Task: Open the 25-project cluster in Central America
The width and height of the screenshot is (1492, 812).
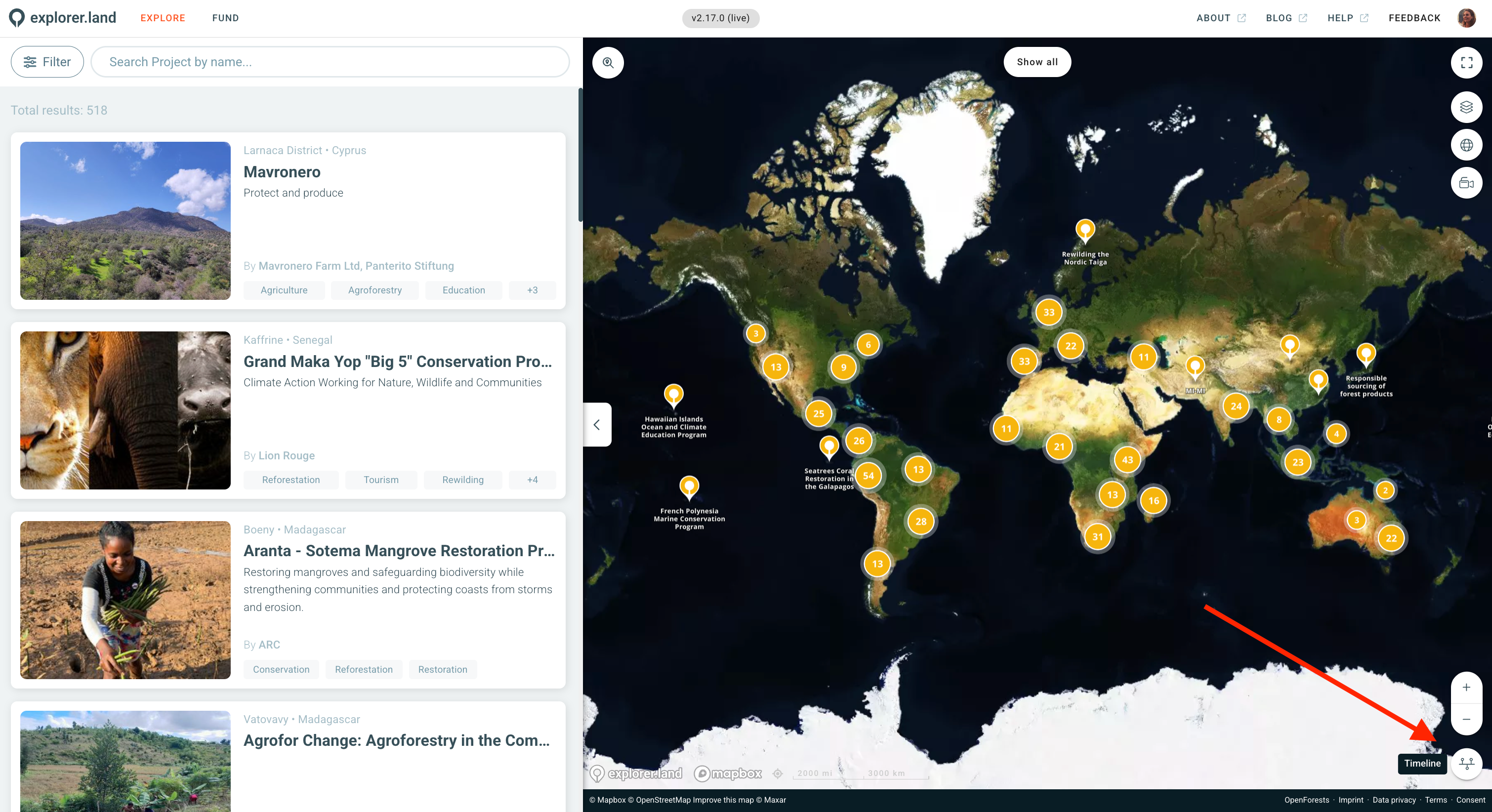Action: click(819, 413)
